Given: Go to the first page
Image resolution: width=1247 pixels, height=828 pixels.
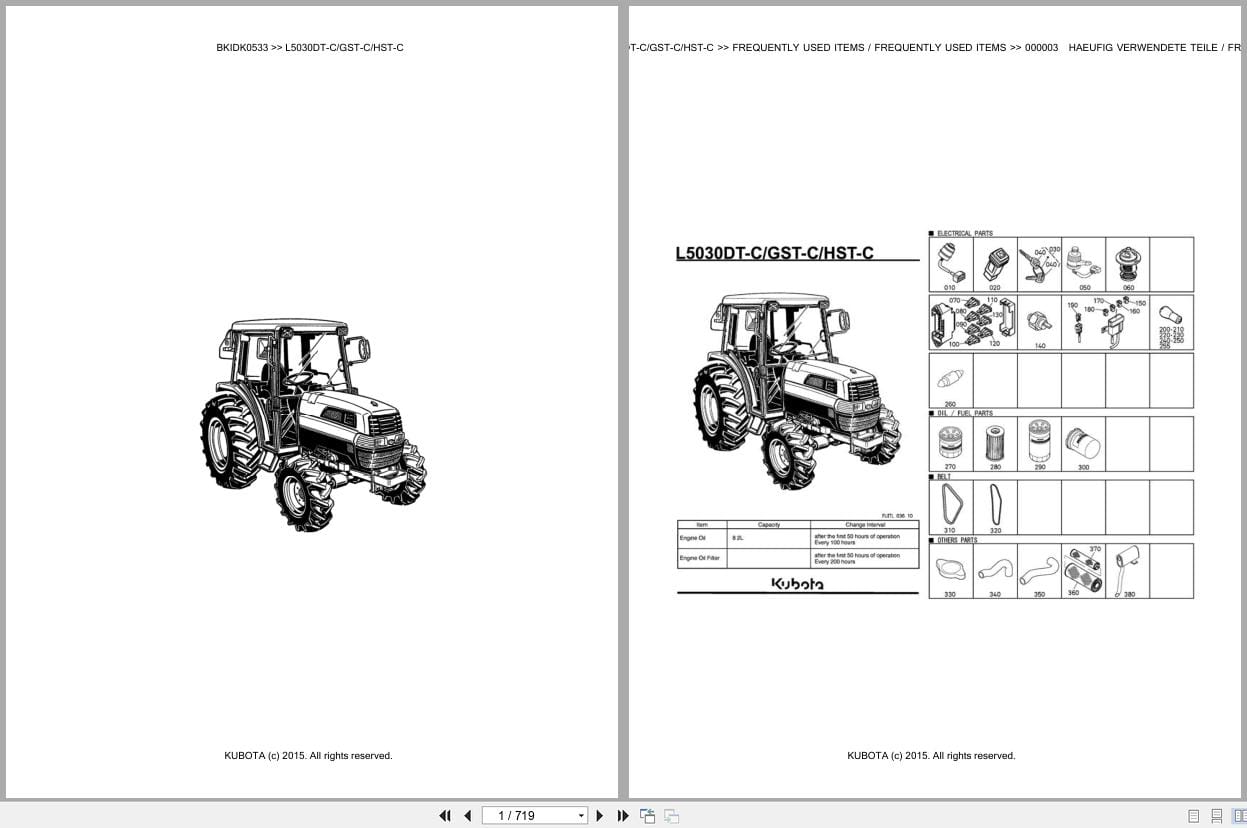Looking at the screenshot, I should coord(445,816).
